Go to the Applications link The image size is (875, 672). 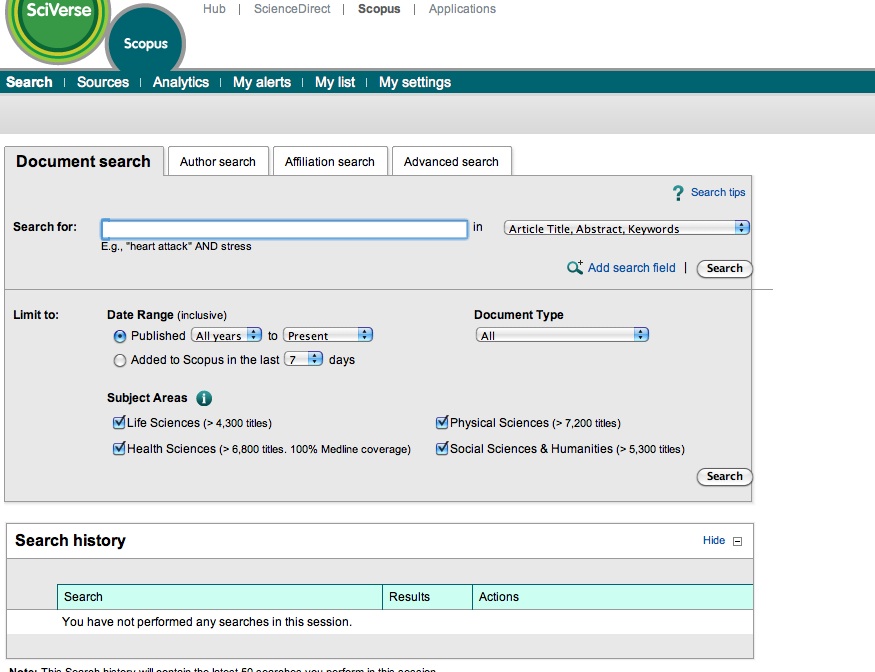pyautogui.click(x=462, y=9)
